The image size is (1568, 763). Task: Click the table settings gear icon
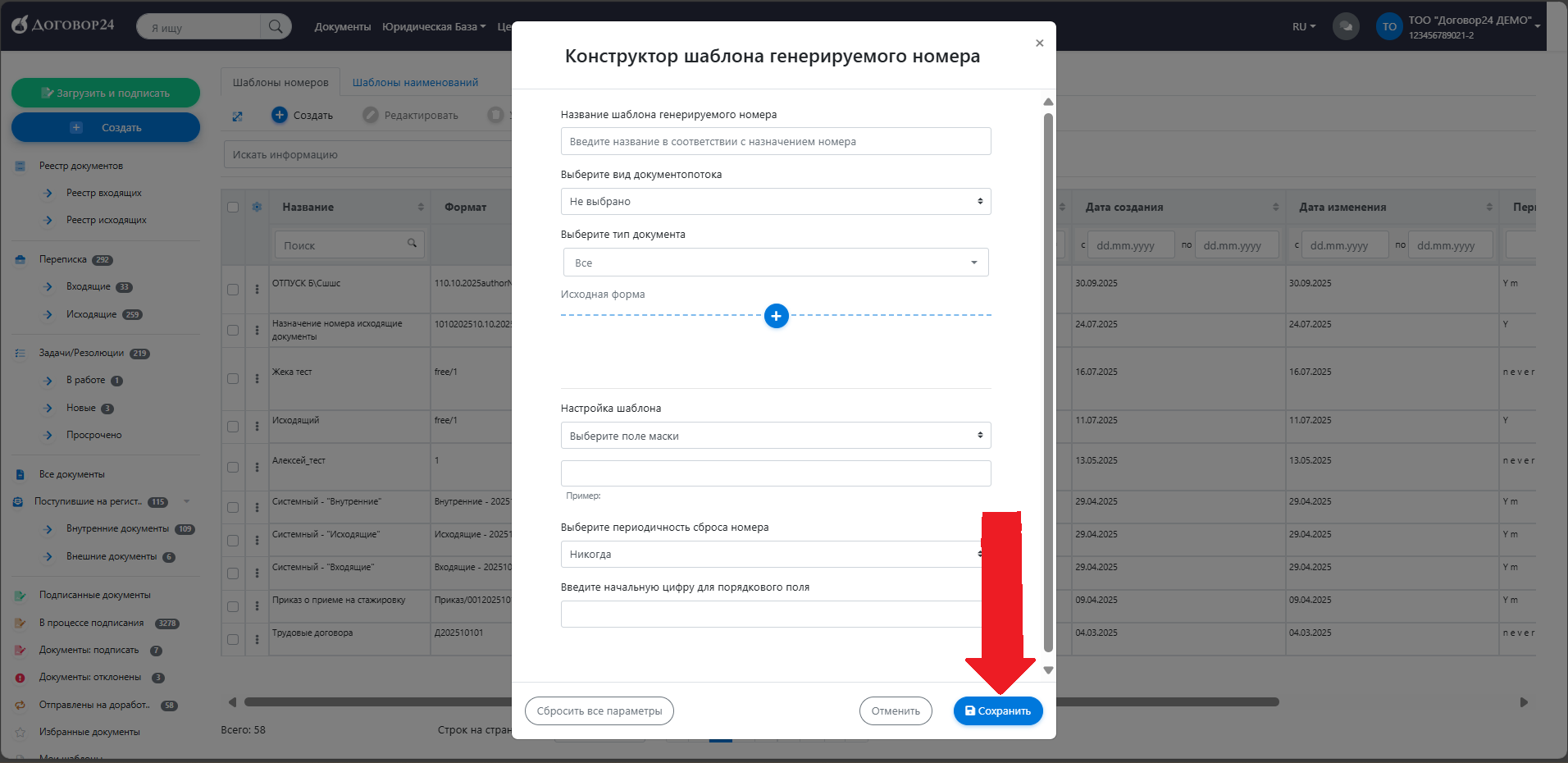pyautogui.click(x=257, y=207)
